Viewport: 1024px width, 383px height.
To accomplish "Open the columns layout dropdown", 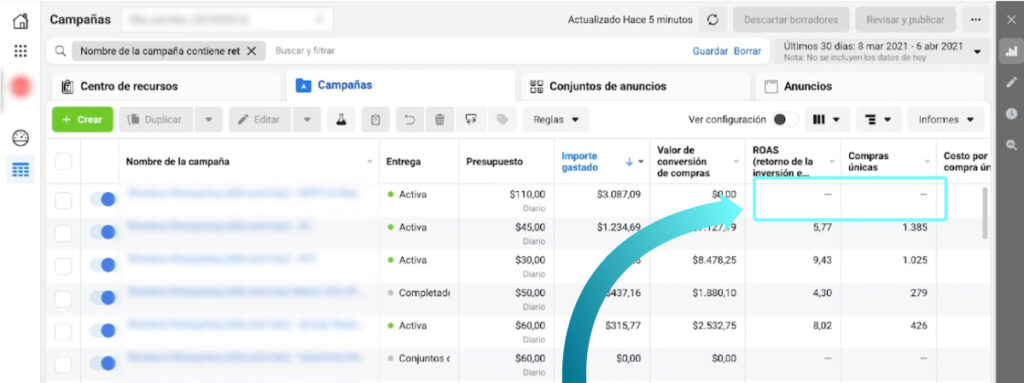I will [x=827, y=120].
